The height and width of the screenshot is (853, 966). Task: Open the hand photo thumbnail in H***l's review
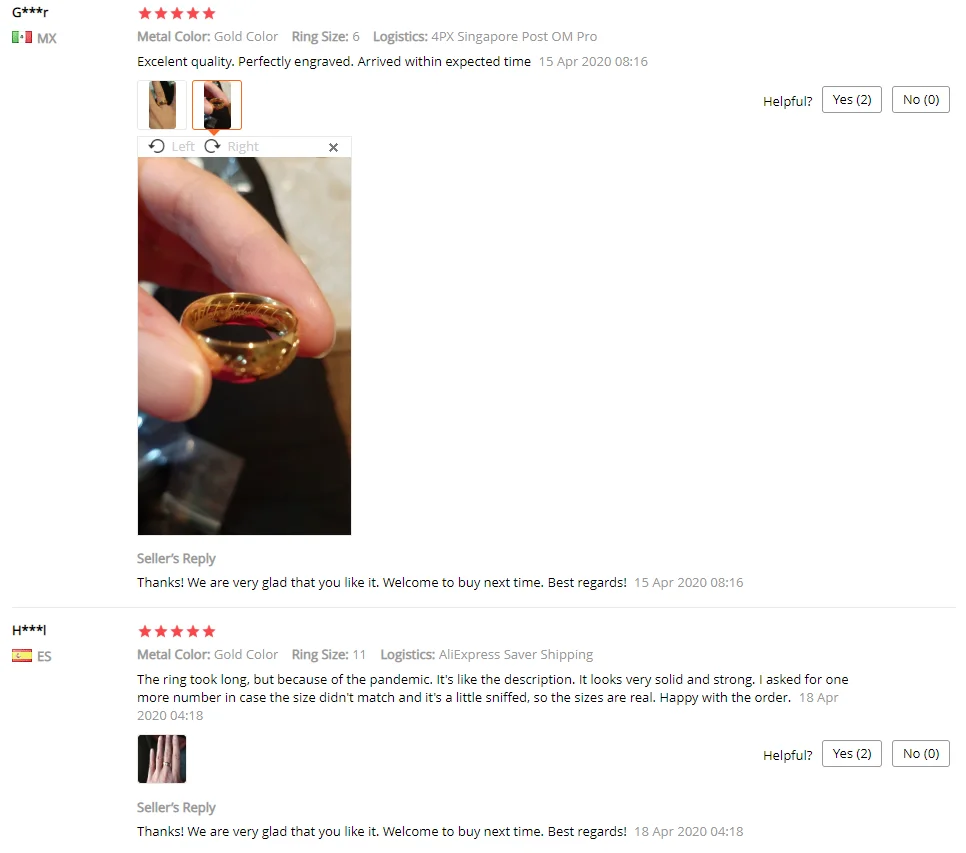[x=162, y=759]
